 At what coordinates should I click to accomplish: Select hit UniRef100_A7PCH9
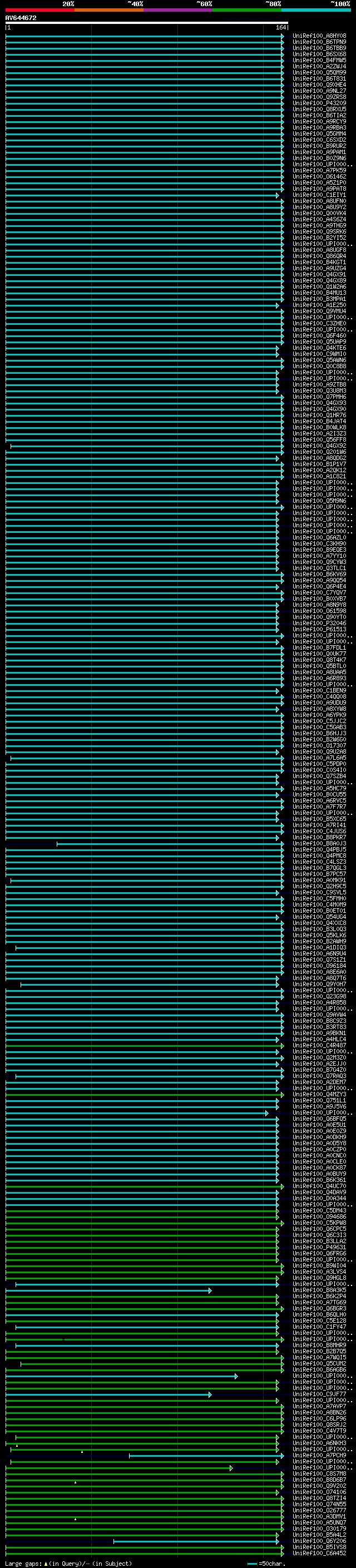pos(319,1455)
